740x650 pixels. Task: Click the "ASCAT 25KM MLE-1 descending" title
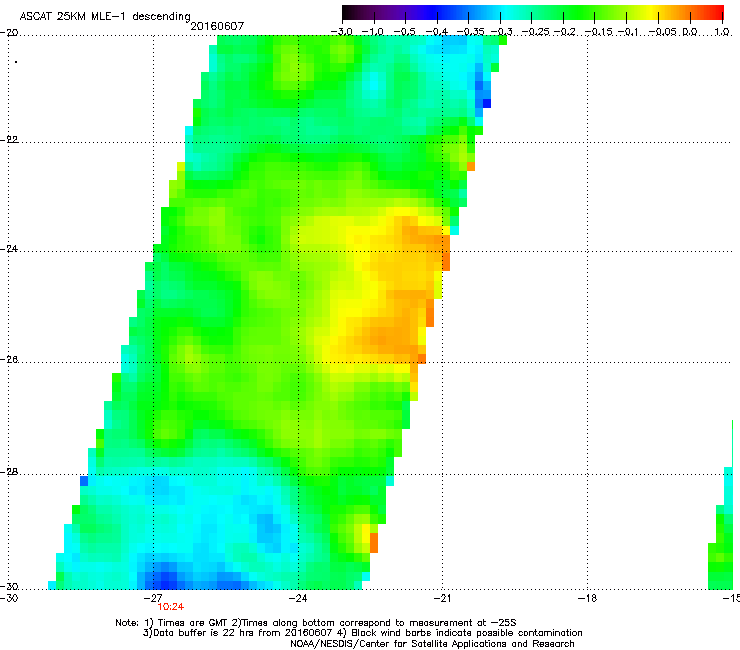tap(105, 17)
